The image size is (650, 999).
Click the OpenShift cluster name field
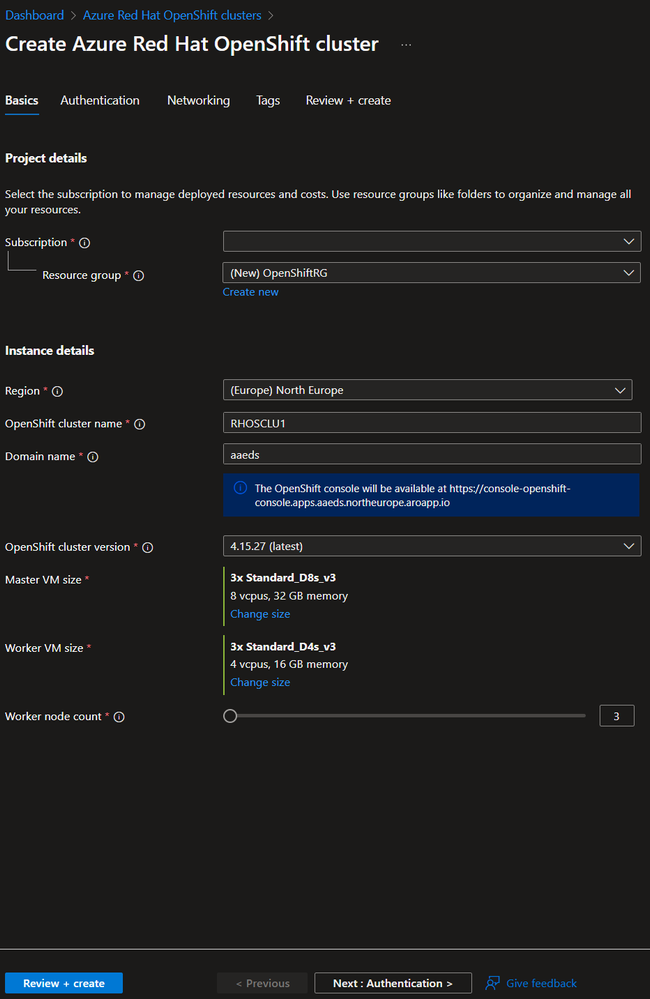(x=432, y=423)
